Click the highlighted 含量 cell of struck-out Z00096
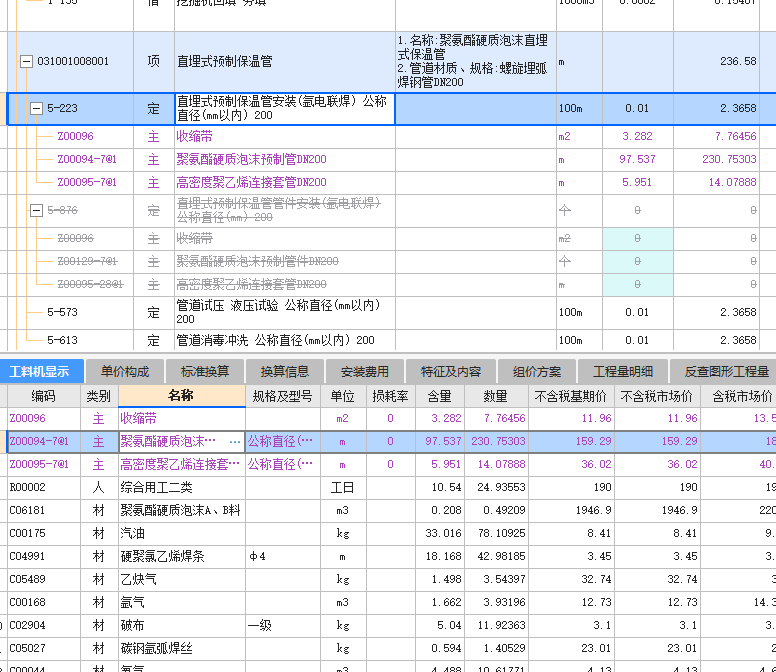776x672 pixels. click(x=637, y=239)
